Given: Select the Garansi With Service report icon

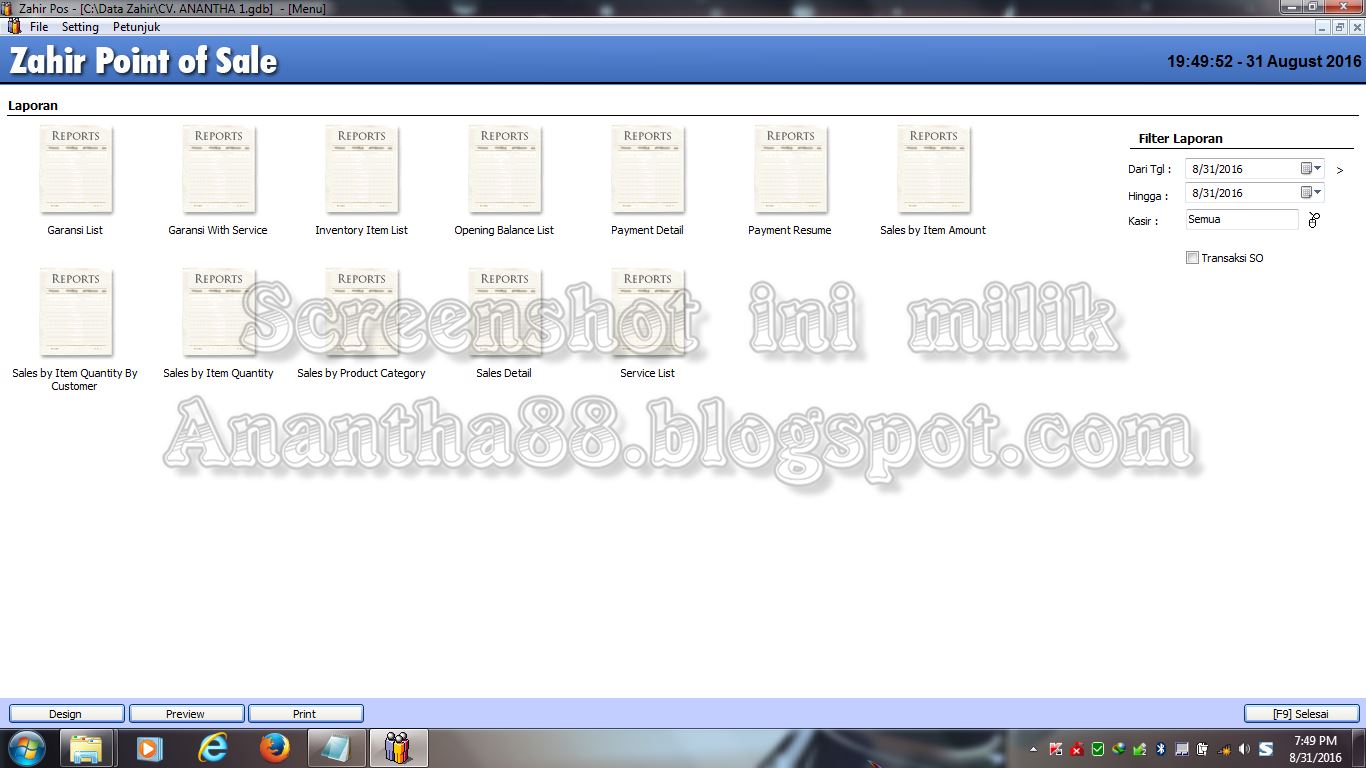Looking at the screenshot, I should (x=219, y=170).
